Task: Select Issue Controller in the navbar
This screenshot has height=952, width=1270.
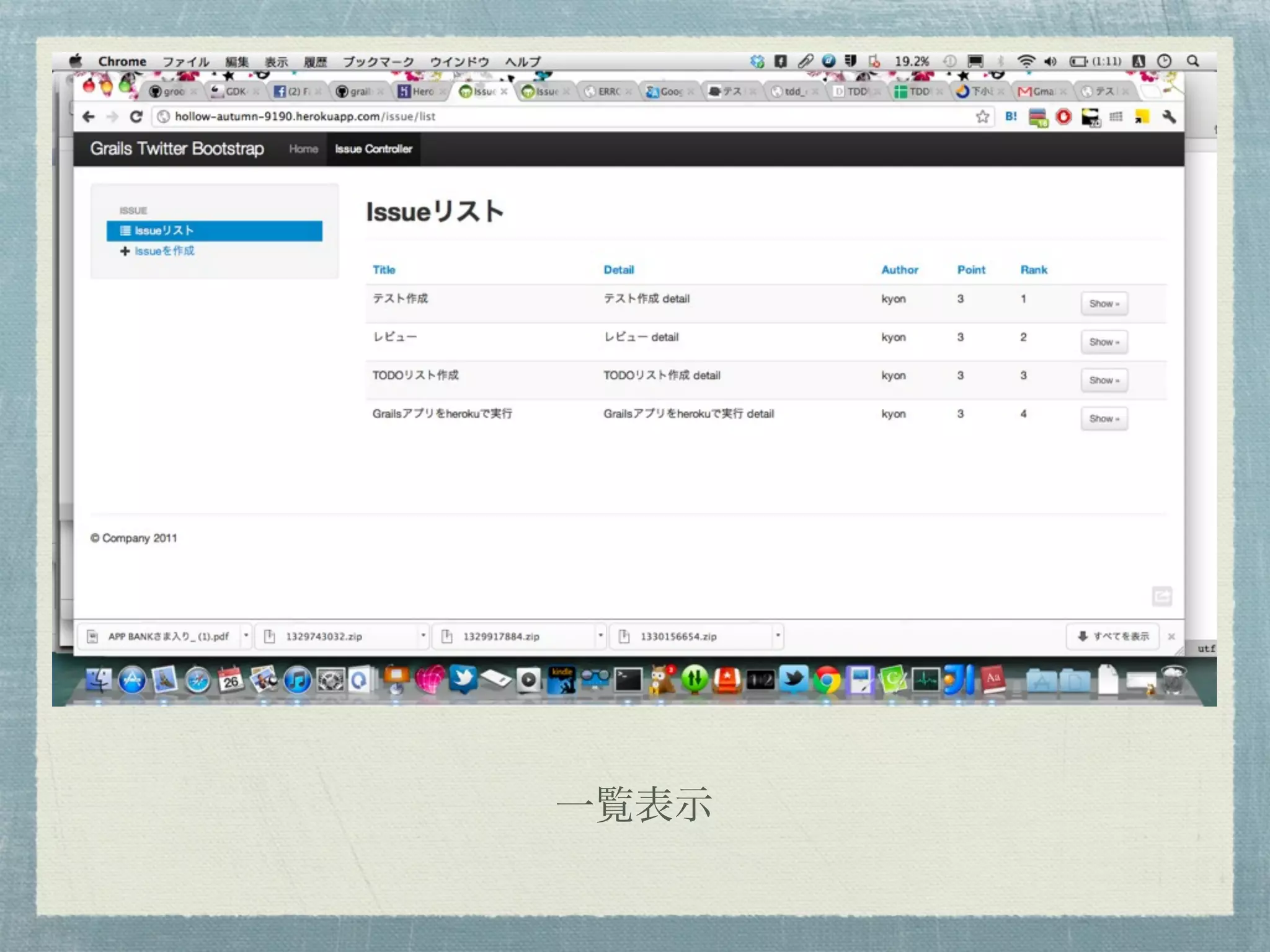Action: [373, 149]
